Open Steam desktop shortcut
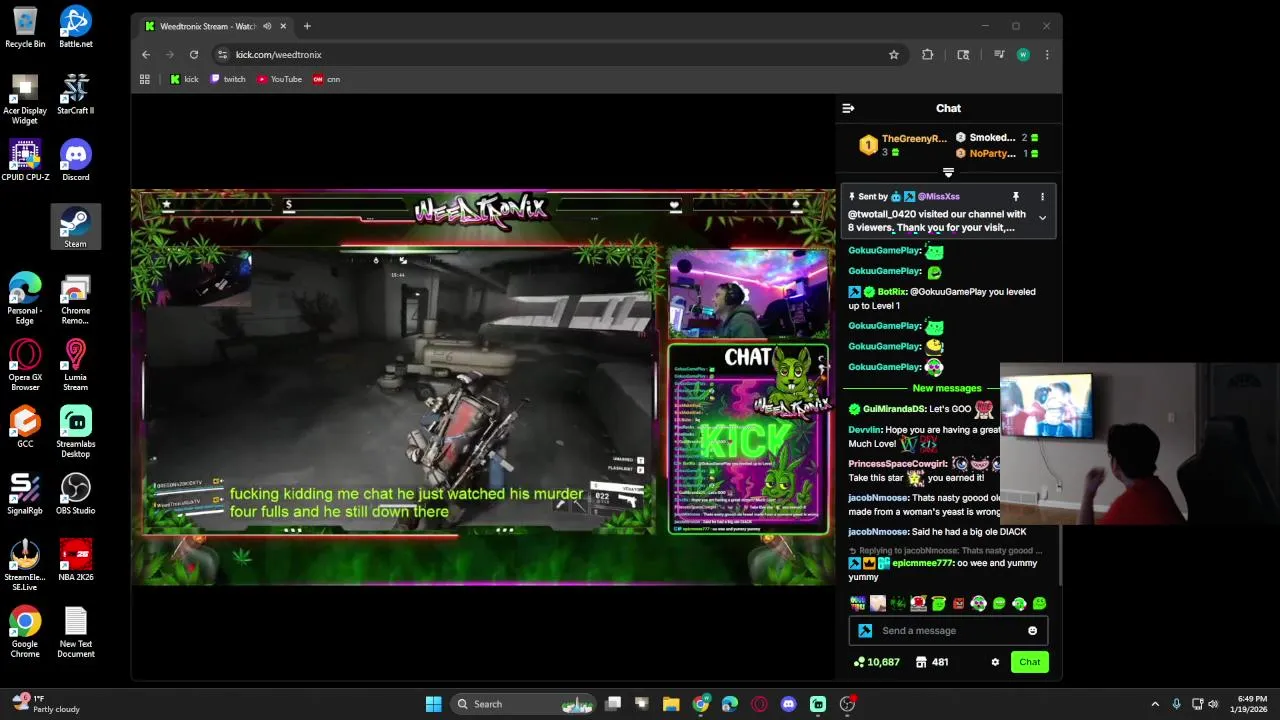1280x720 pixels. pos(76,227)
